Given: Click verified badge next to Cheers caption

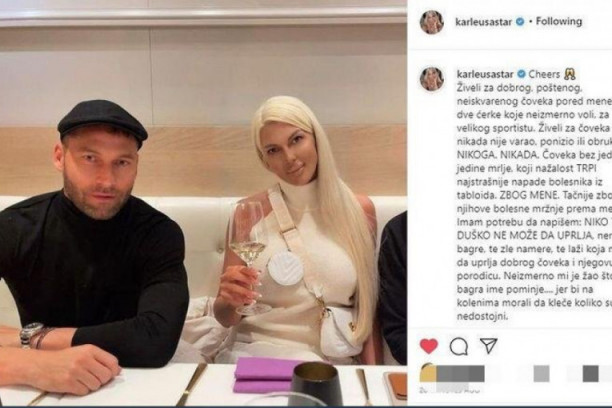Looking at the screenshot, I should pos(521,74).
